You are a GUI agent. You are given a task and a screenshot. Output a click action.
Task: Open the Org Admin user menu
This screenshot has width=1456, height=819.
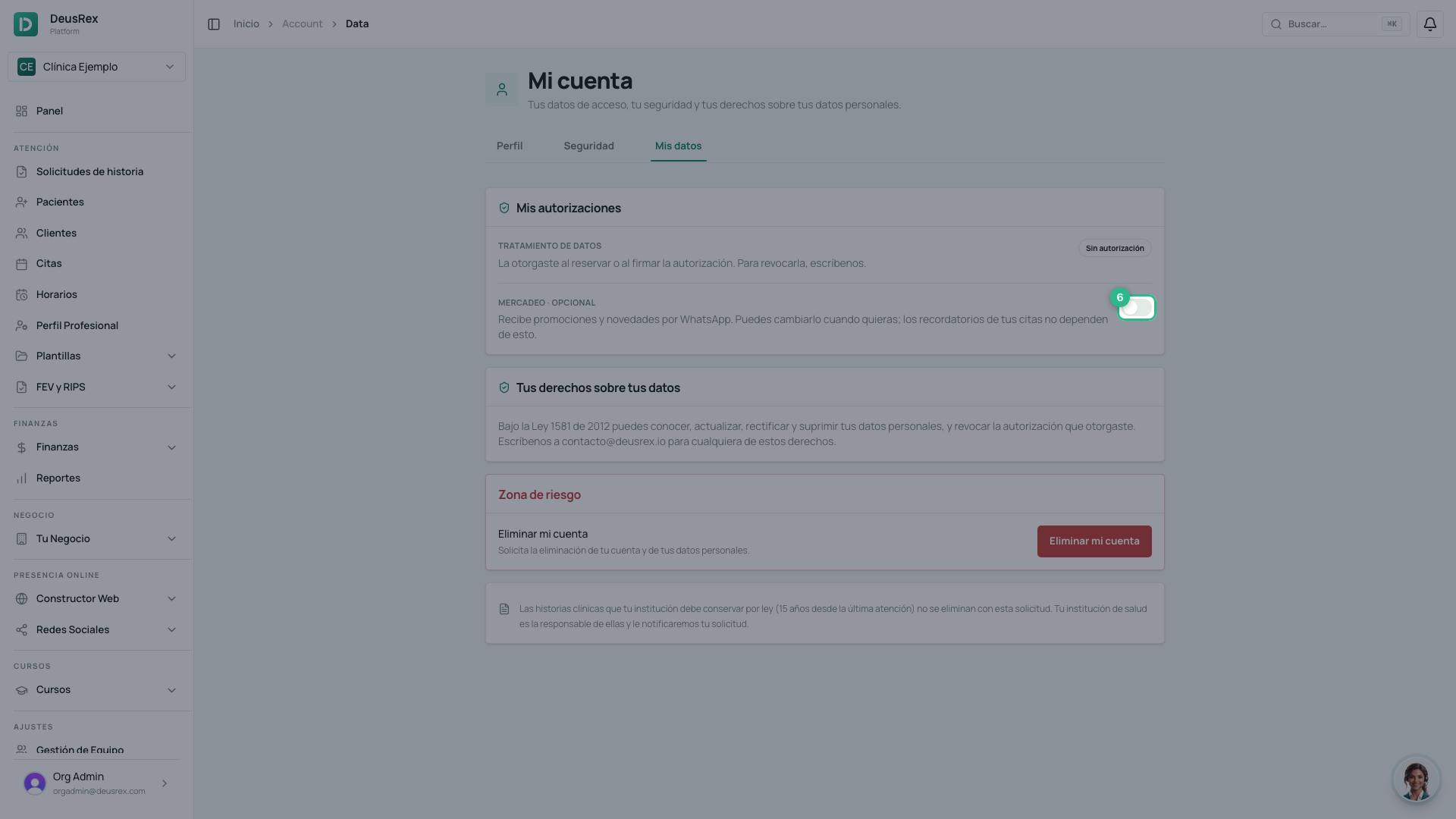(x=96, y=783)
